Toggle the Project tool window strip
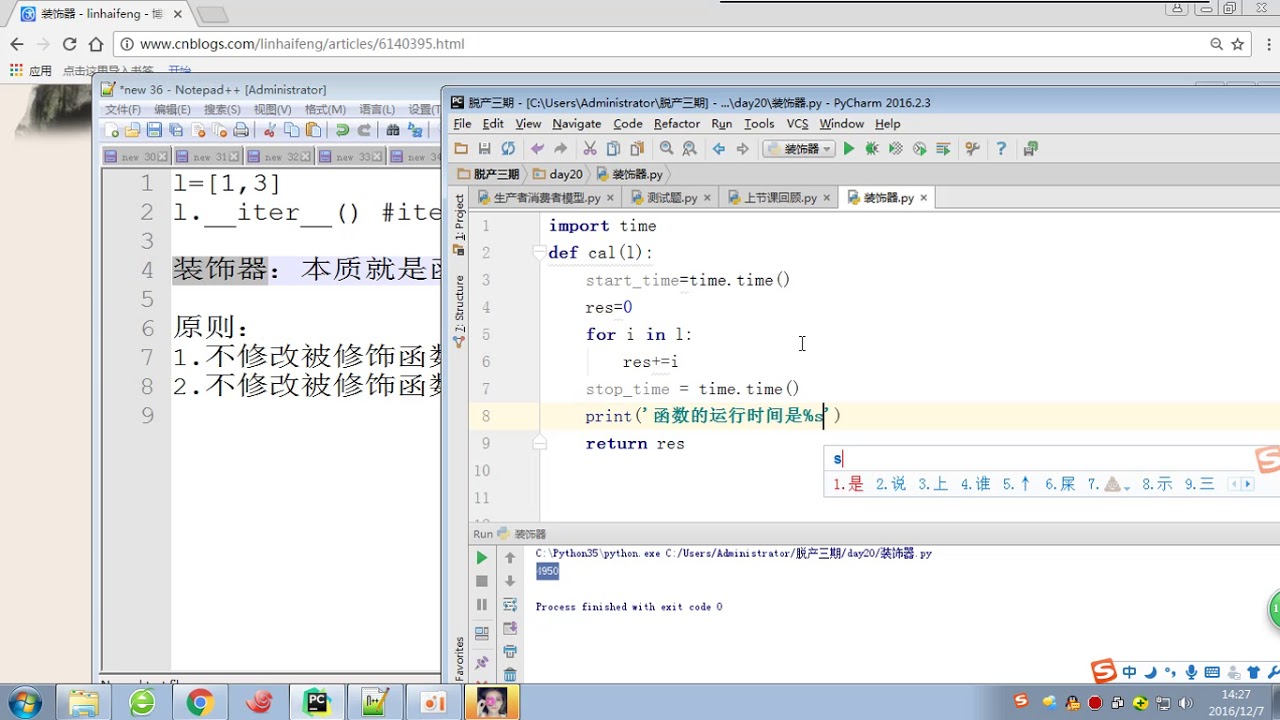Image resolution: width=1280 pixels, height=720 pixels. (459, 225)
